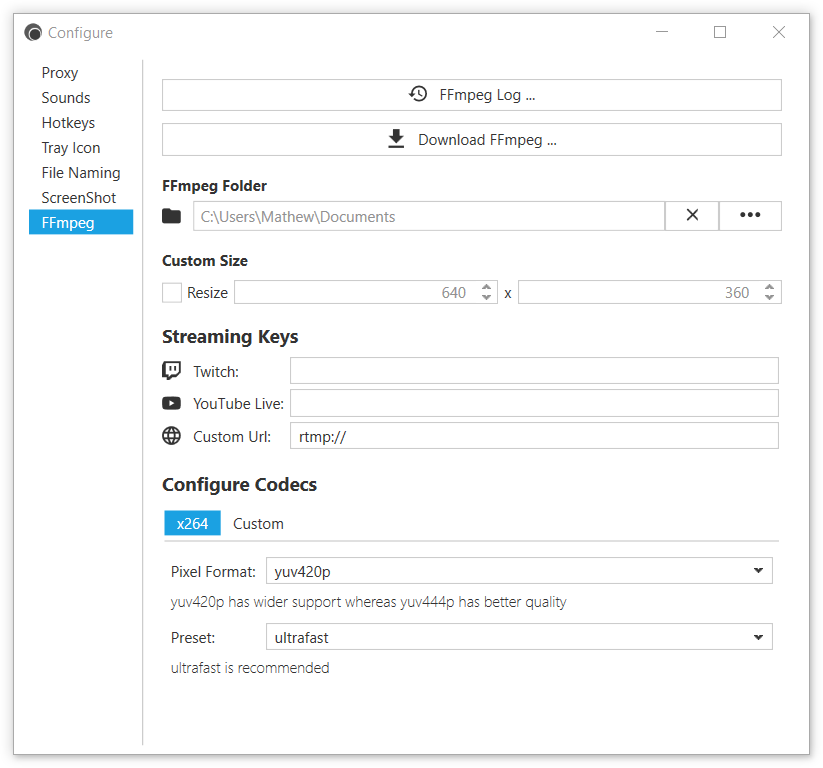Open the Preset ultrafast dropdown
The image size is (823, 768).
519,637
